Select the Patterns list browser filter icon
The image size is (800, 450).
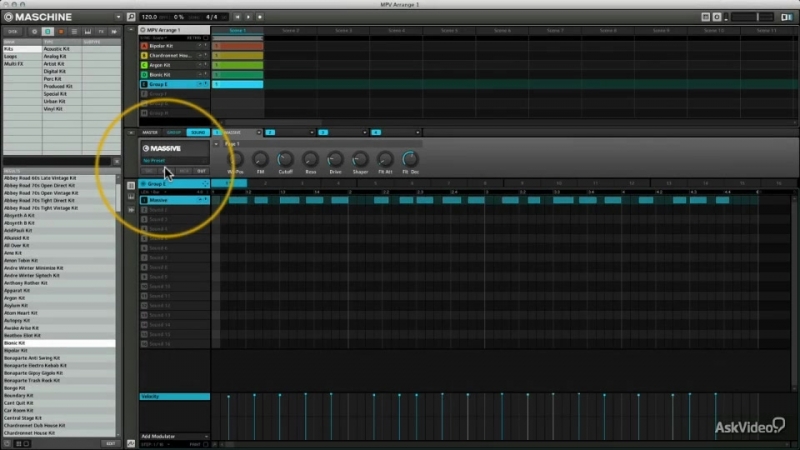[74, 32]
